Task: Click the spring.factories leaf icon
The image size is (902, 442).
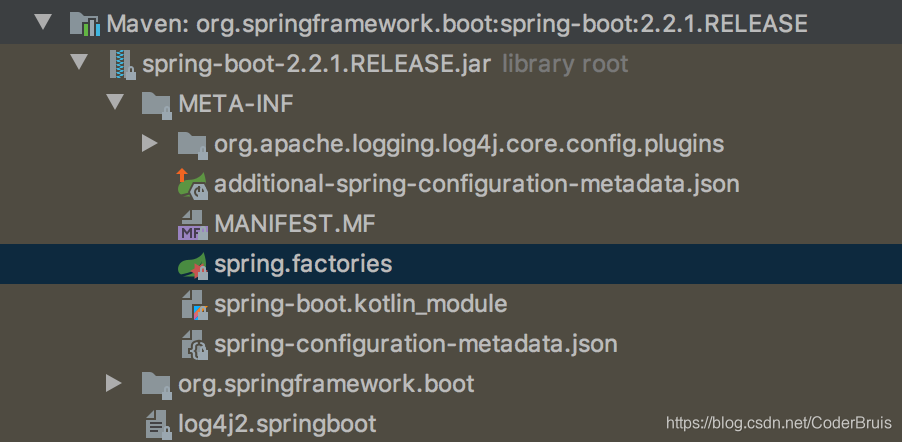Action: (193, 265)
